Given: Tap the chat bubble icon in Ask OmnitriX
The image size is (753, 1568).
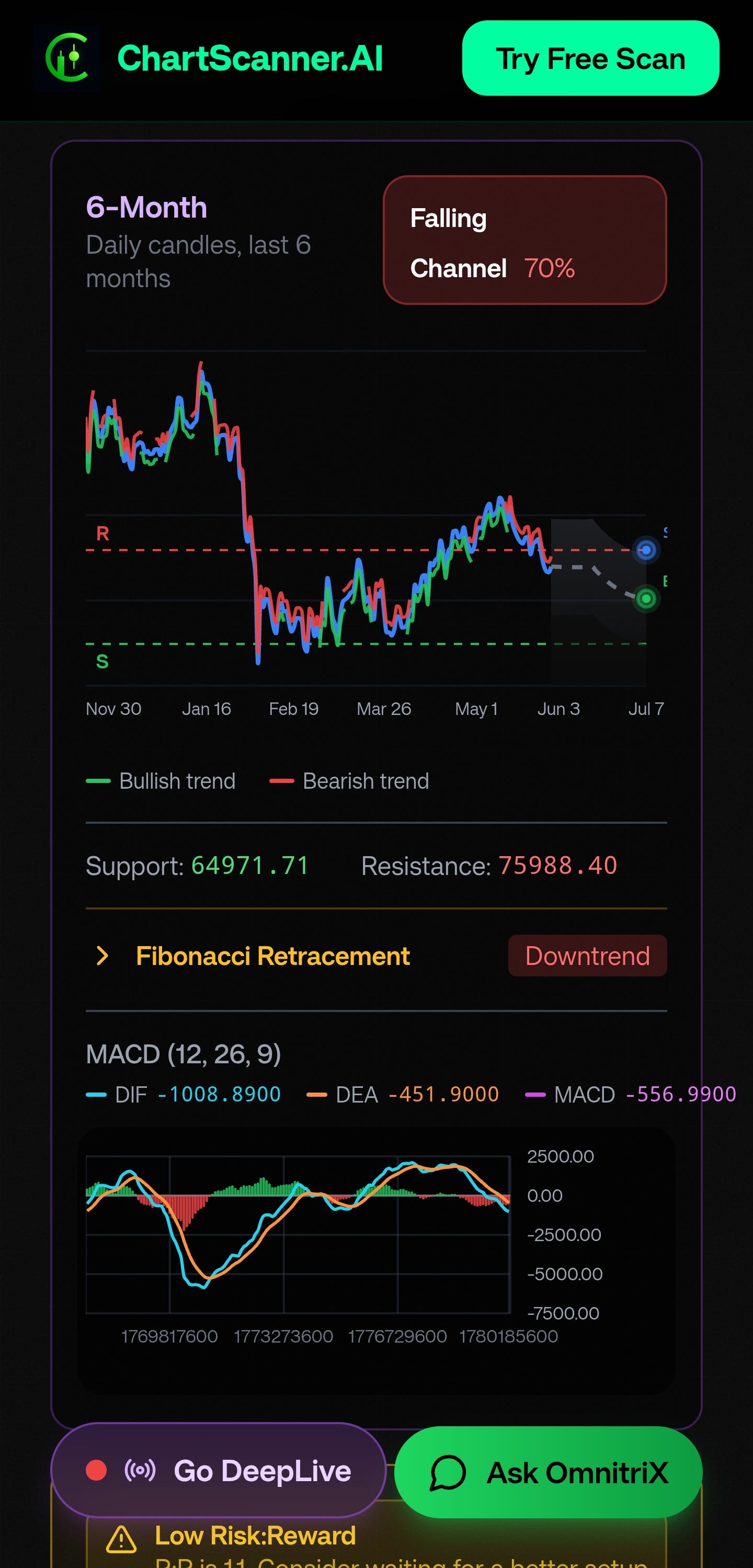Looking at the screenshot, I should pyautogui.click(x=448, y=1473).
